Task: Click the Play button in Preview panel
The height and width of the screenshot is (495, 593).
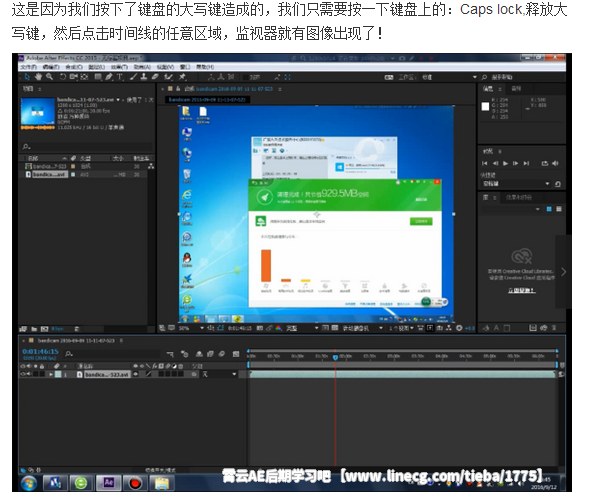Action: 505,163
